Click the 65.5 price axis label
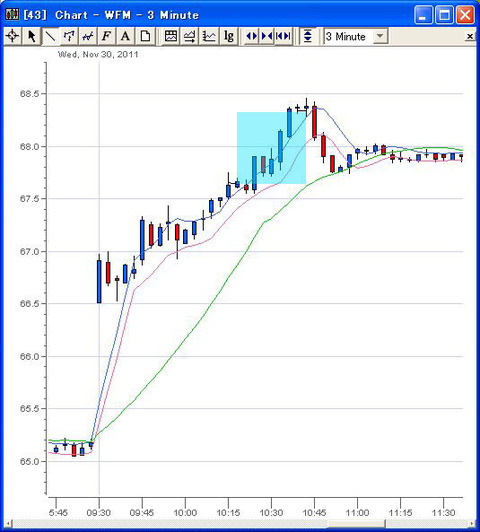This screenshot has width=480, height=532. click(x=29, y=408)
